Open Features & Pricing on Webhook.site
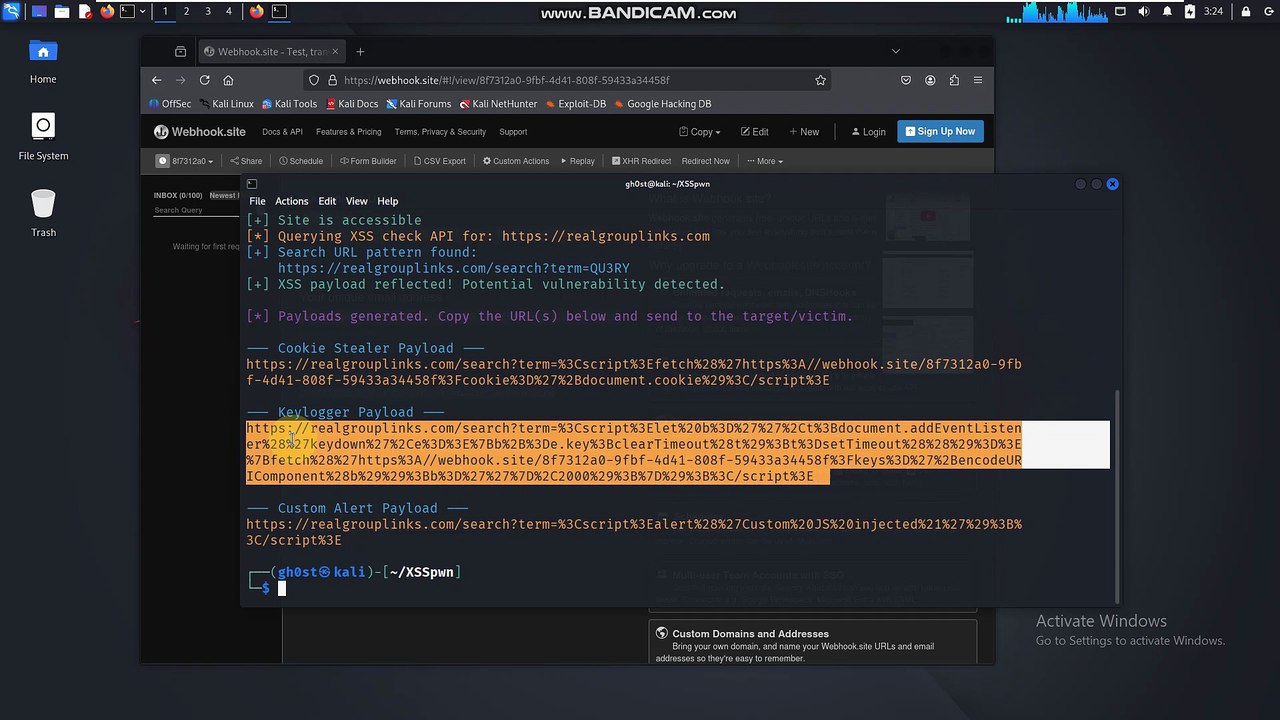The width and height of the screenshot is (1280, 720). pos(348,132)
